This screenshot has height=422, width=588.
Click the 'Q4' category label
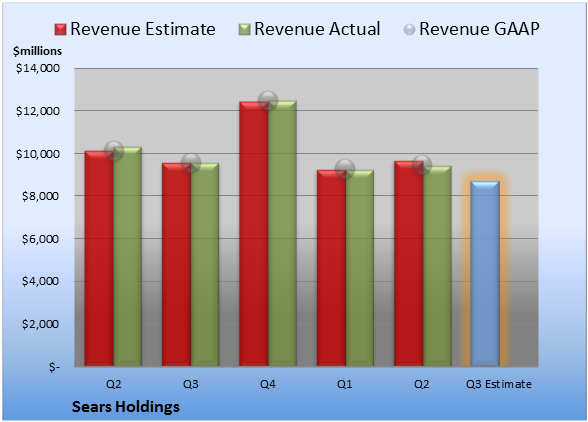[268, 384]
